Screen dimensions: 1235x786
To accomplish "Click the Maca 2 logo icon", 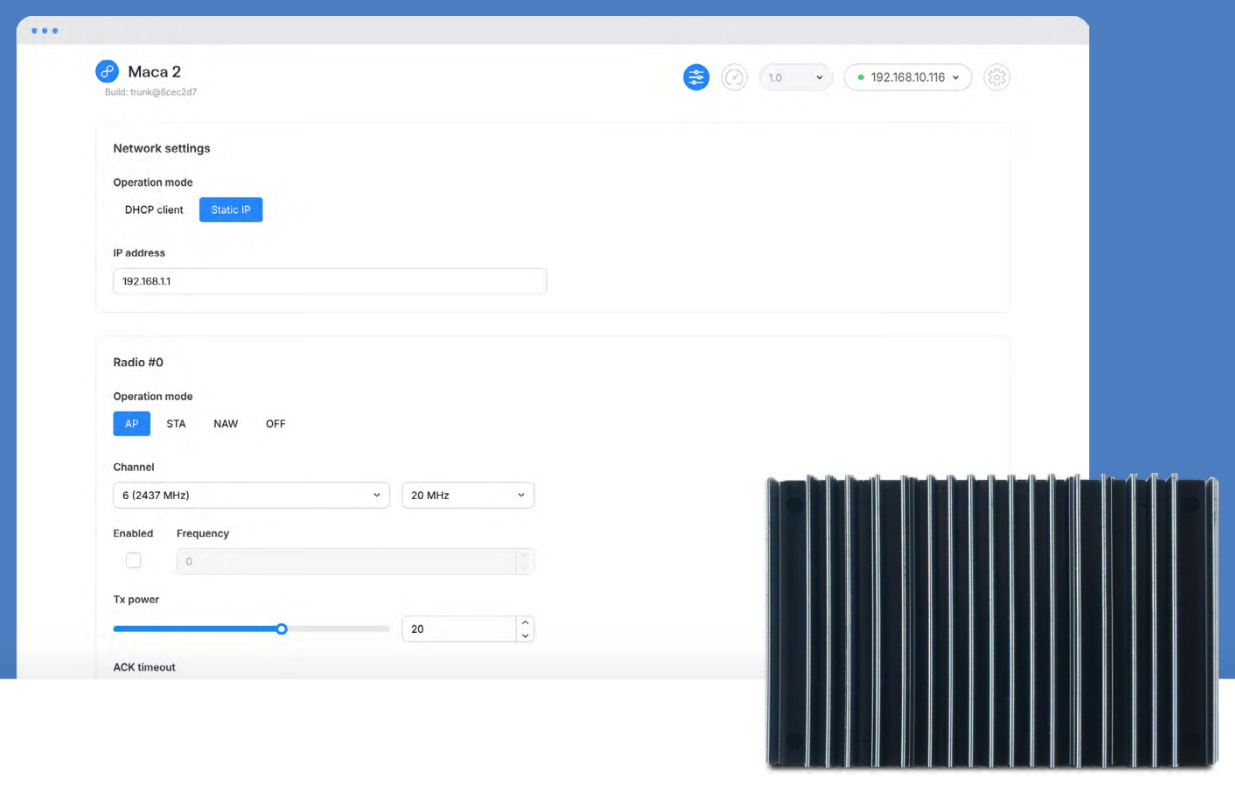I will [107, 72].
